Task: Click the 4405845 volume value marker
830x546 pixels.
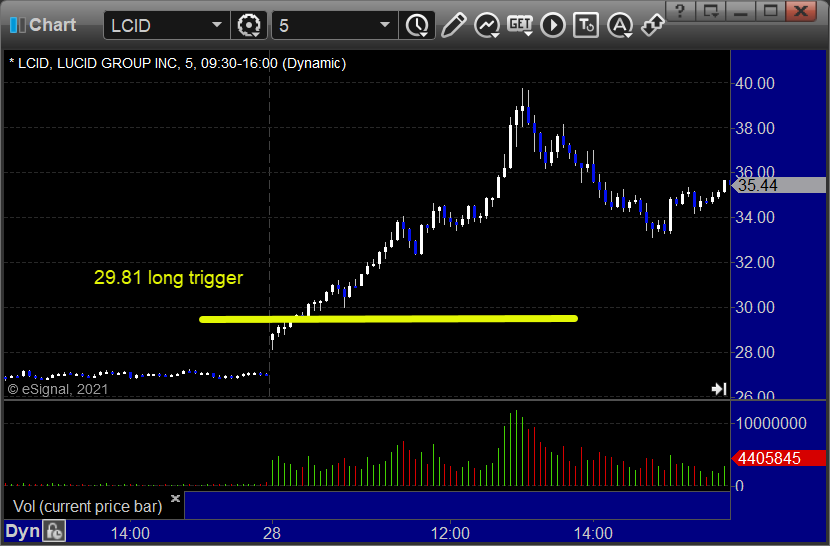Action: 779,458
